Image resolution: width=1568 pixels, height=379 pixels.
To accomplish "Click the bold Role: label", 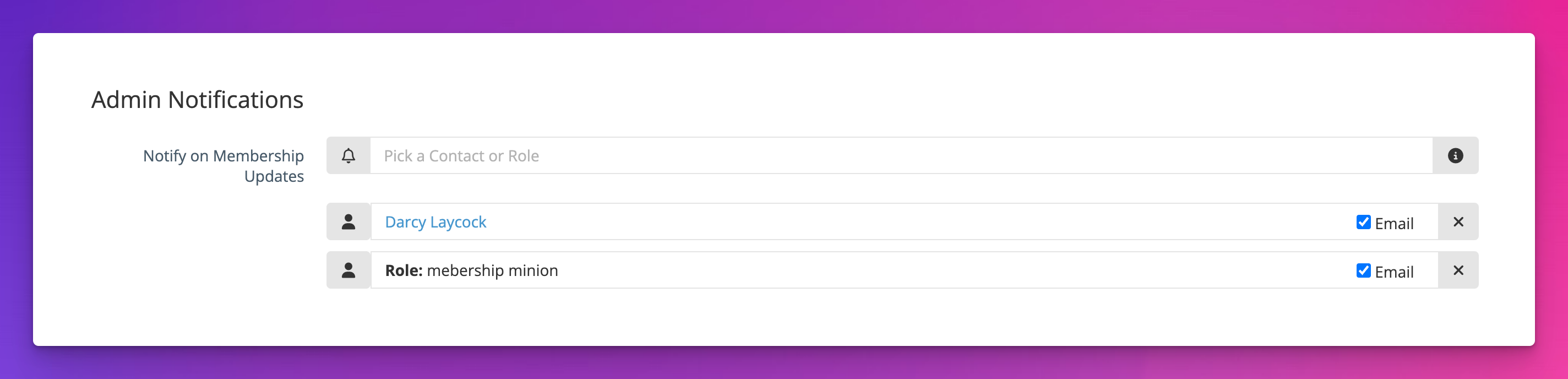I will pos(404,270).
